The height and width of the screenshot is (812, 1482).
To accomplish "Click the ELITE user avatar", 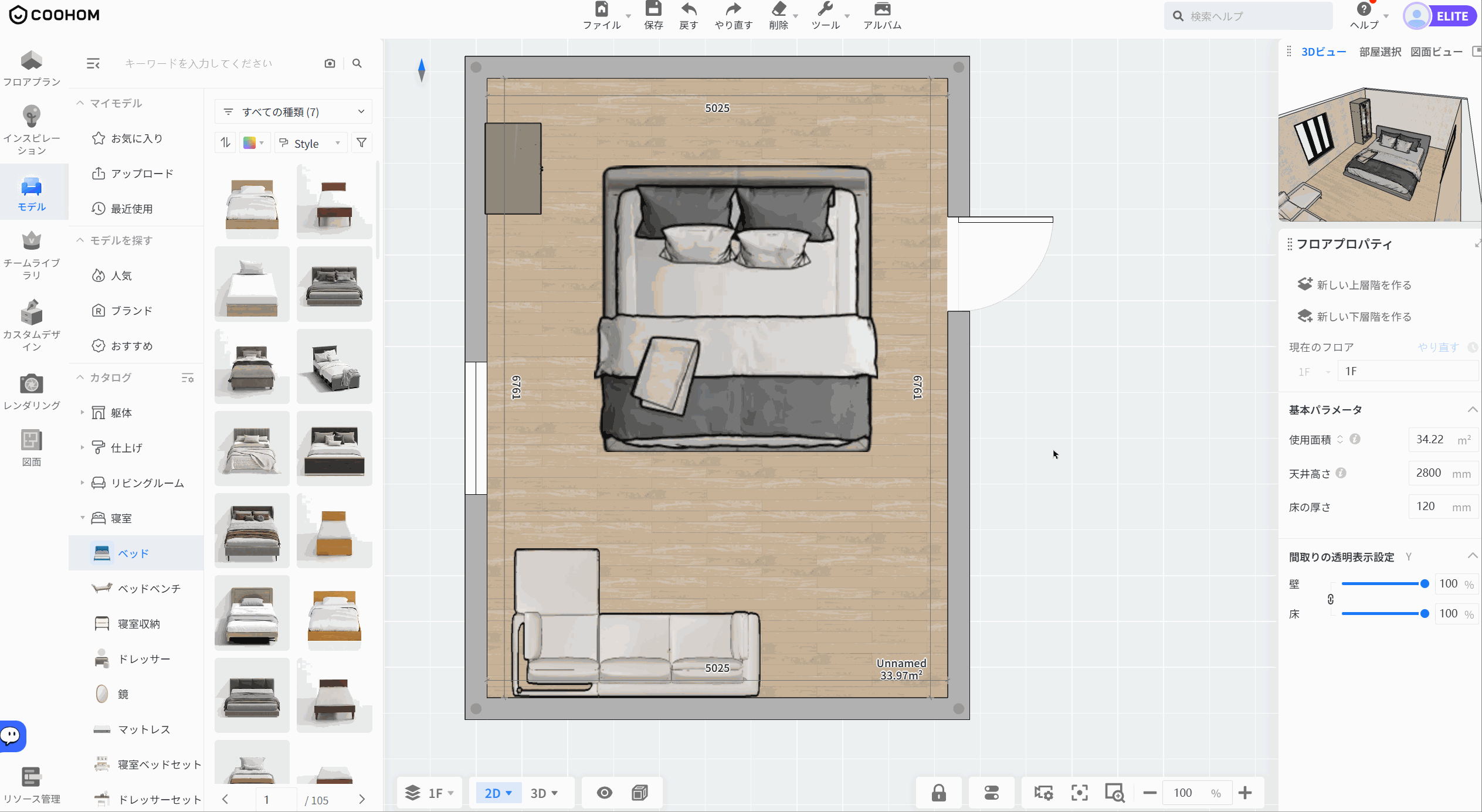I will (x=1417, y=16).
